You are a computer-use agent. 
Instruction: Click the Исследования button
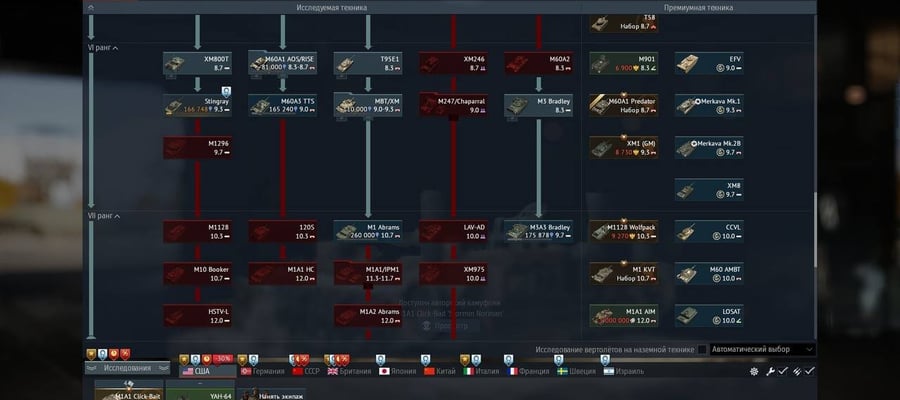coord(127,368)
